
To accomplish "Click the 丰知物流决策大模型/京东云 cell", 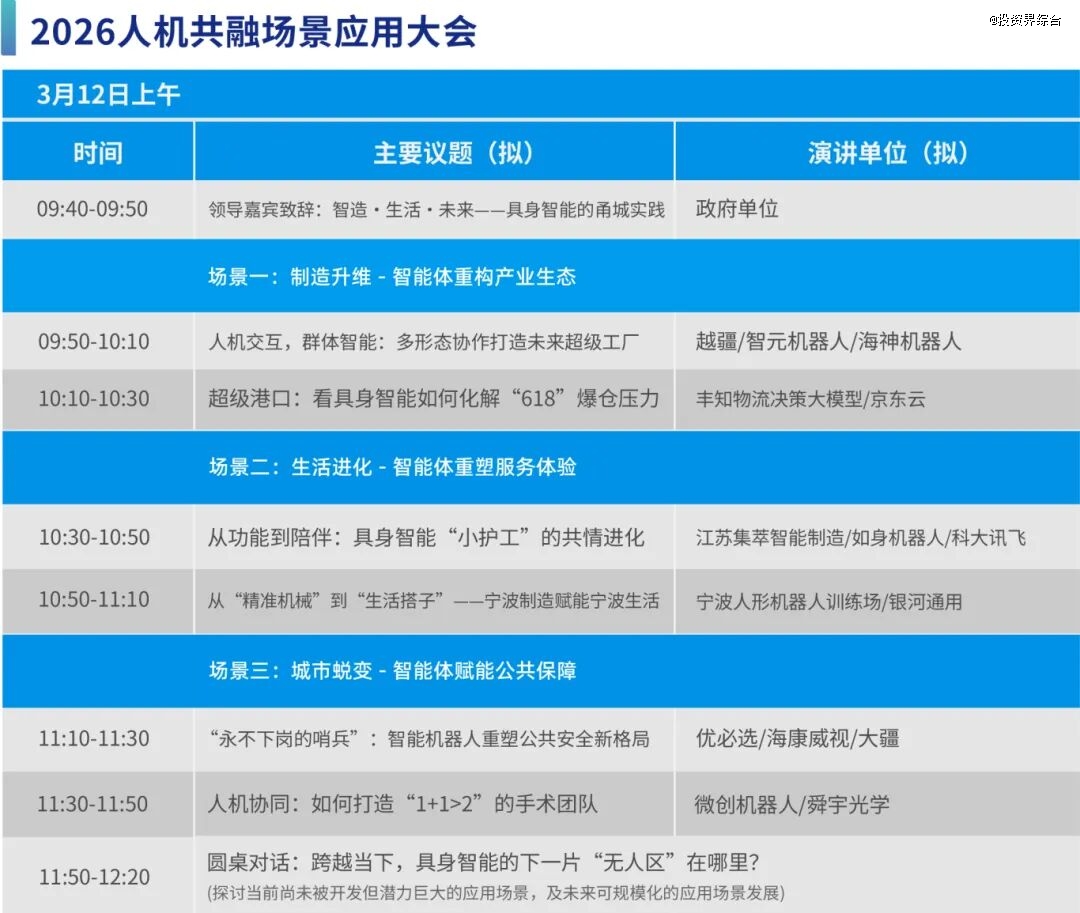I will click(810, 399).
